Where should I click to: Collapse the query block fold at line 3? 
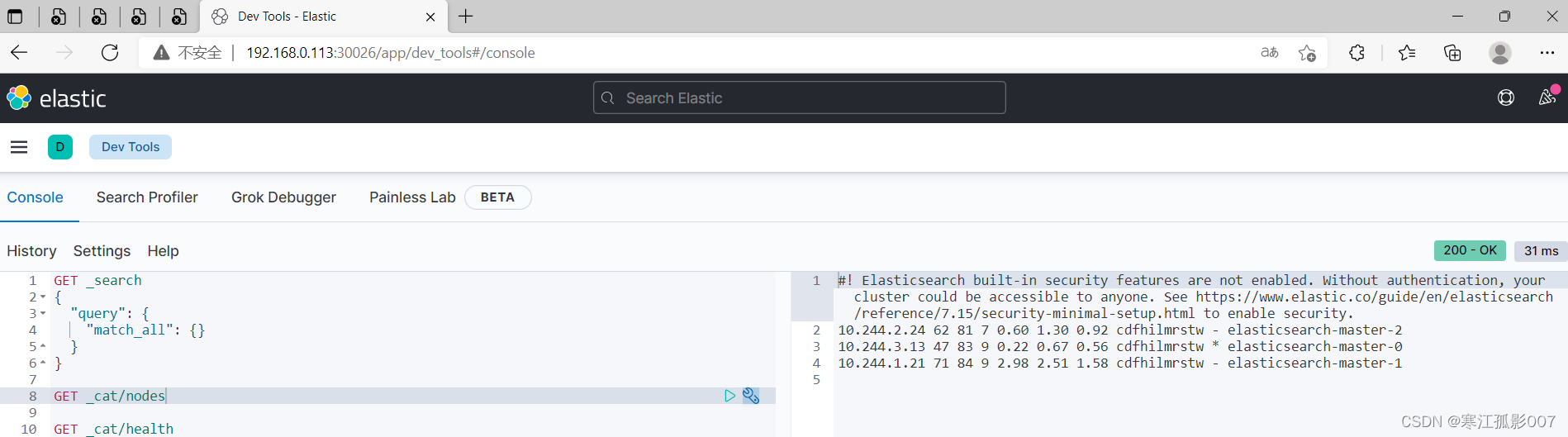click(x=43, y=314)
